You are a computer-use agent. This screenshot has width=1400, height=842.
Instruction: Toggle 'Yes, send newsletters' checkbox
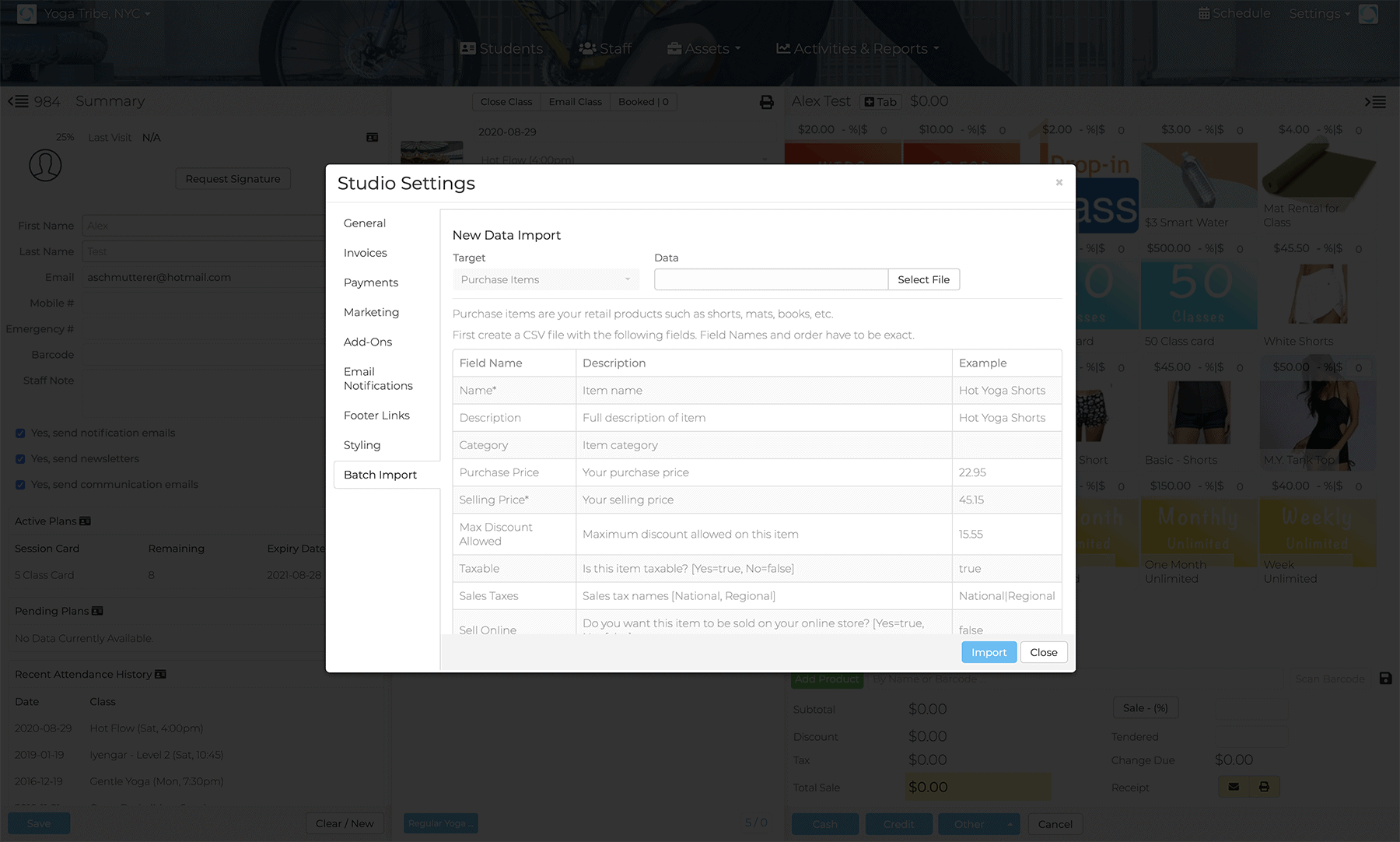20,459
